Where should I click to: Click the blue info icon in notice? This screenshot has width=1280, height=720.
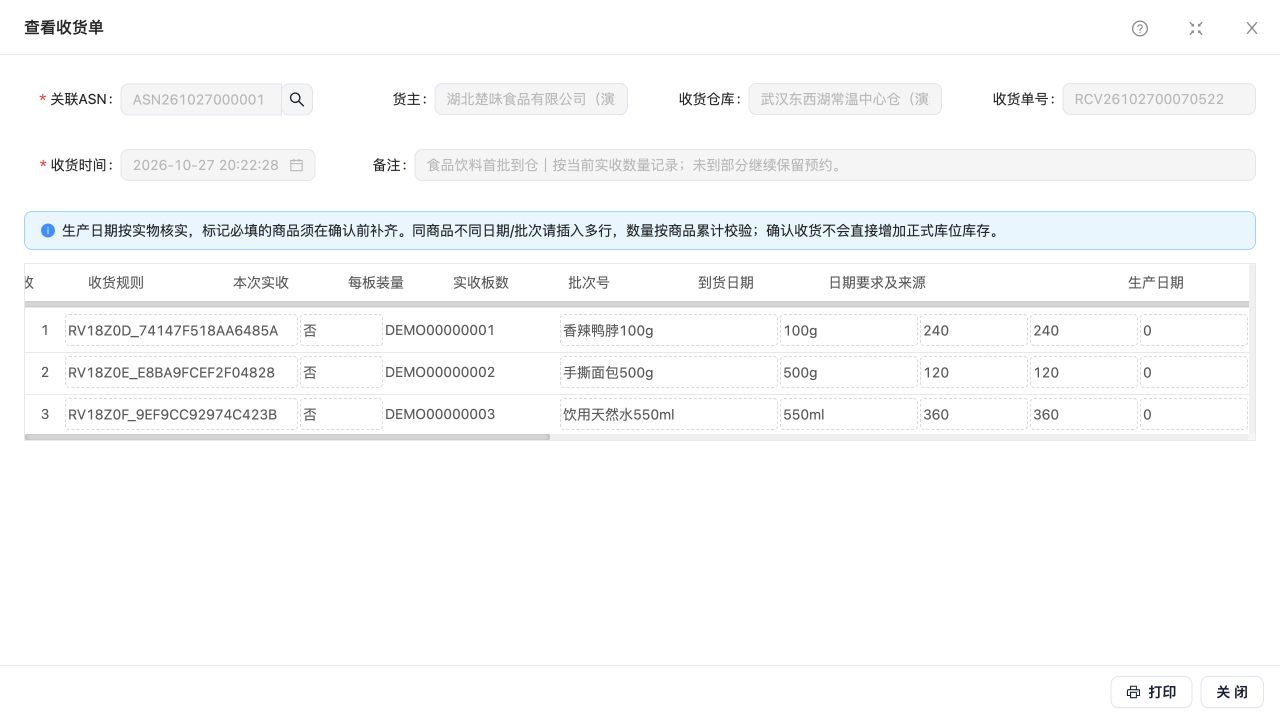47,230
